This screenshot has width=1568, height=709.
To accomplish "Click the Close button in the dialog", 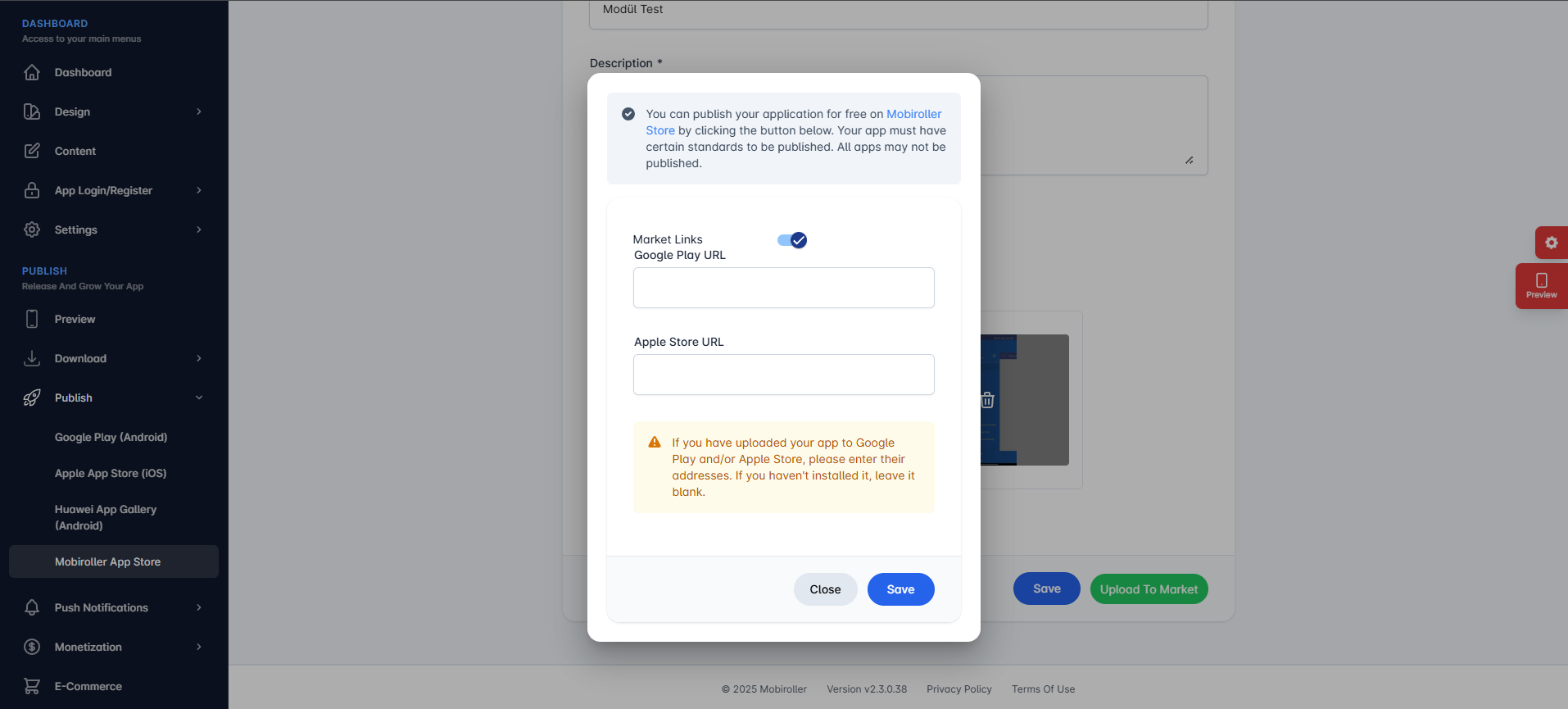I will [825, 589].
